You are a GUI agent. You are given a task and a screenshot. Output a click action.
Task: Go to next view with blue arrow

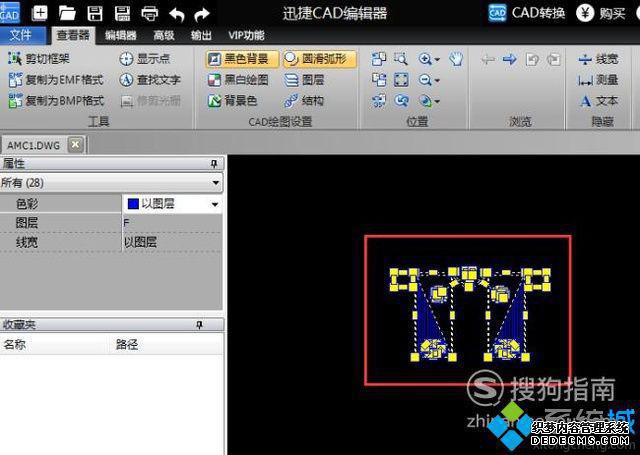[509, 60]
